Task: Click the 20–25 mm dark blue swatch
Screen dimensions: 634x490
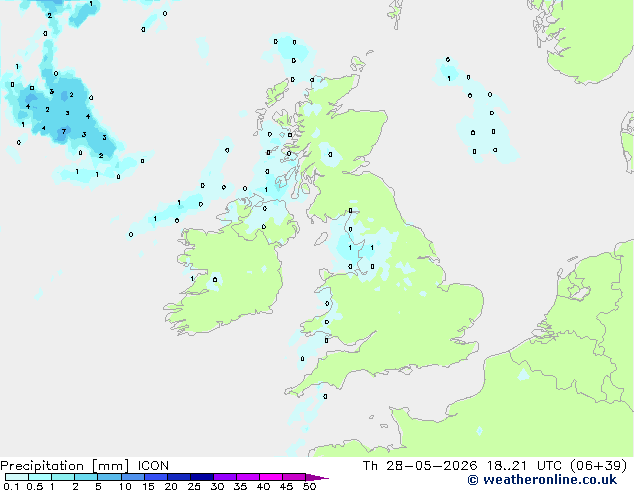Action: 179,477
